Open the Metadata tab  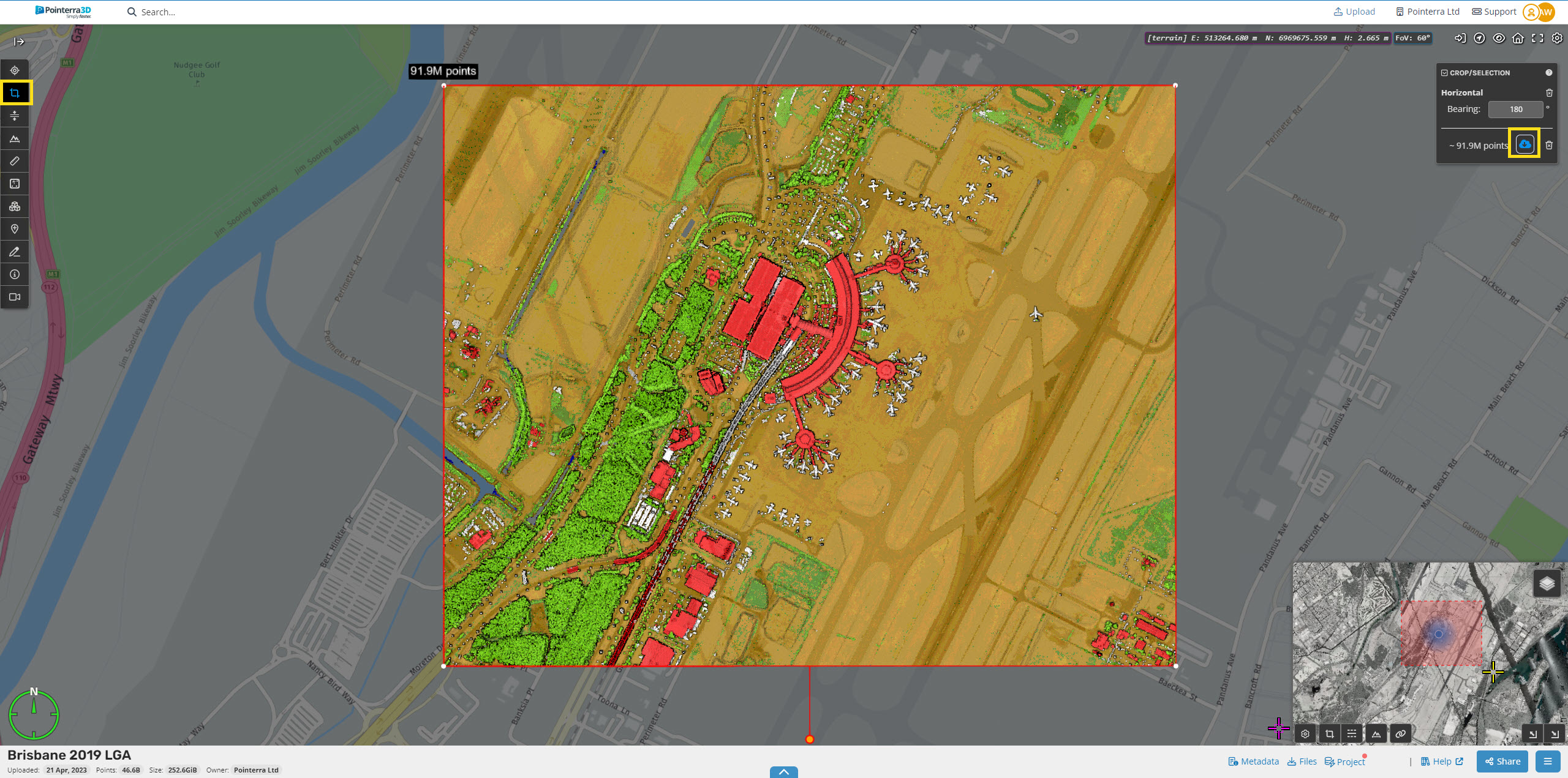(1253, 761)
